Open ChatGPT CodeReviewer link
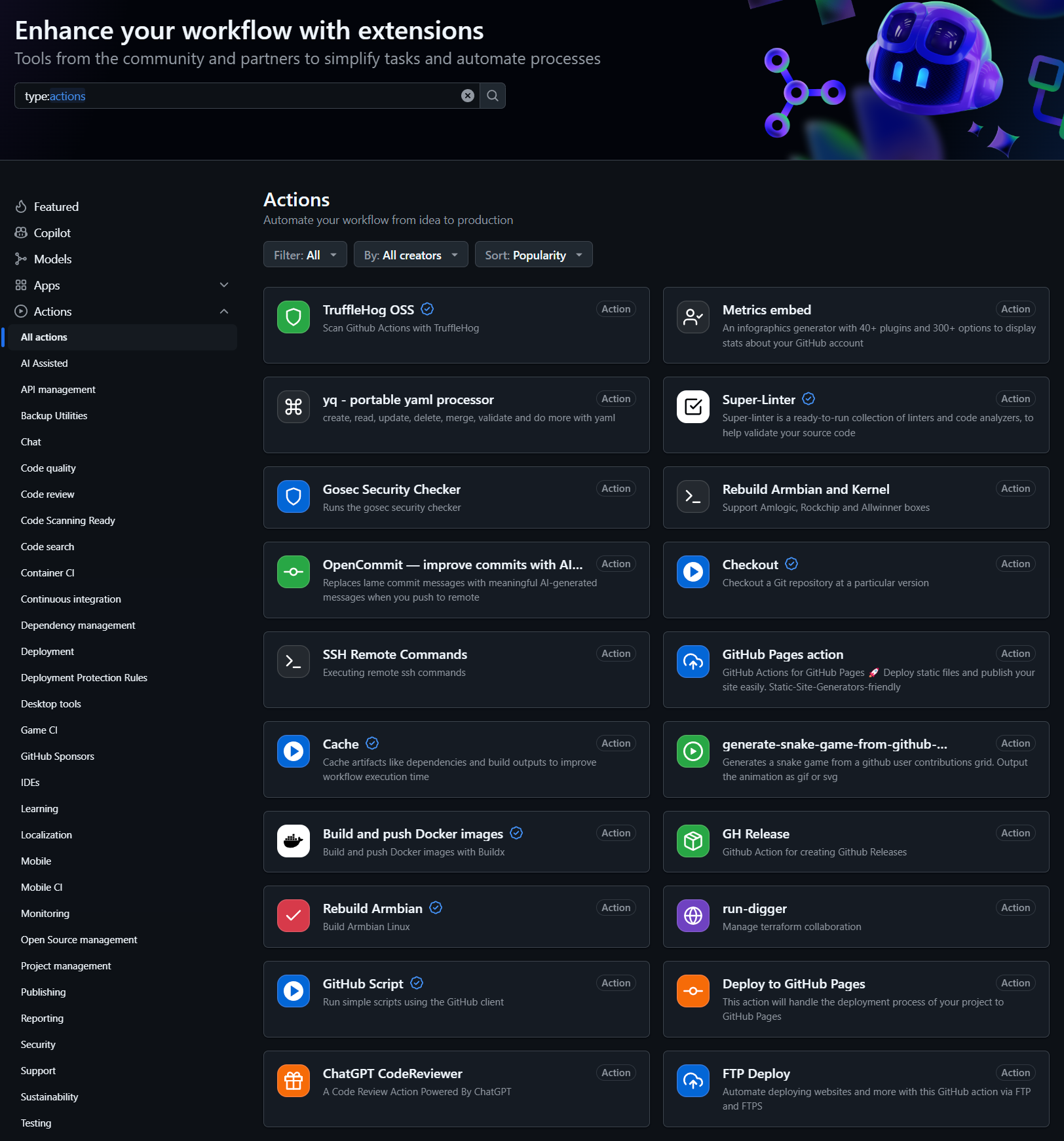The width and height of the screenshot is (1064, 1141). click(x=392, y=1074)
